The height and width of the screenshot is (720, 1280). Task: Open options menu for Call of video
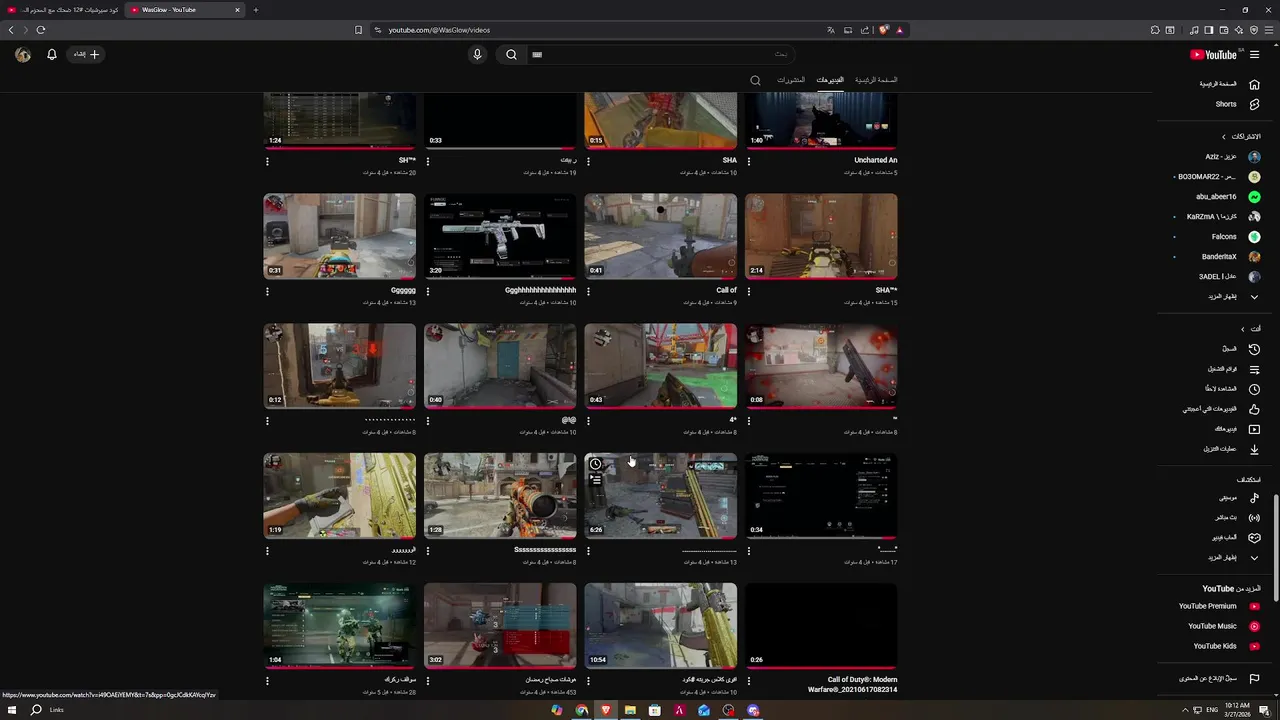588,292
